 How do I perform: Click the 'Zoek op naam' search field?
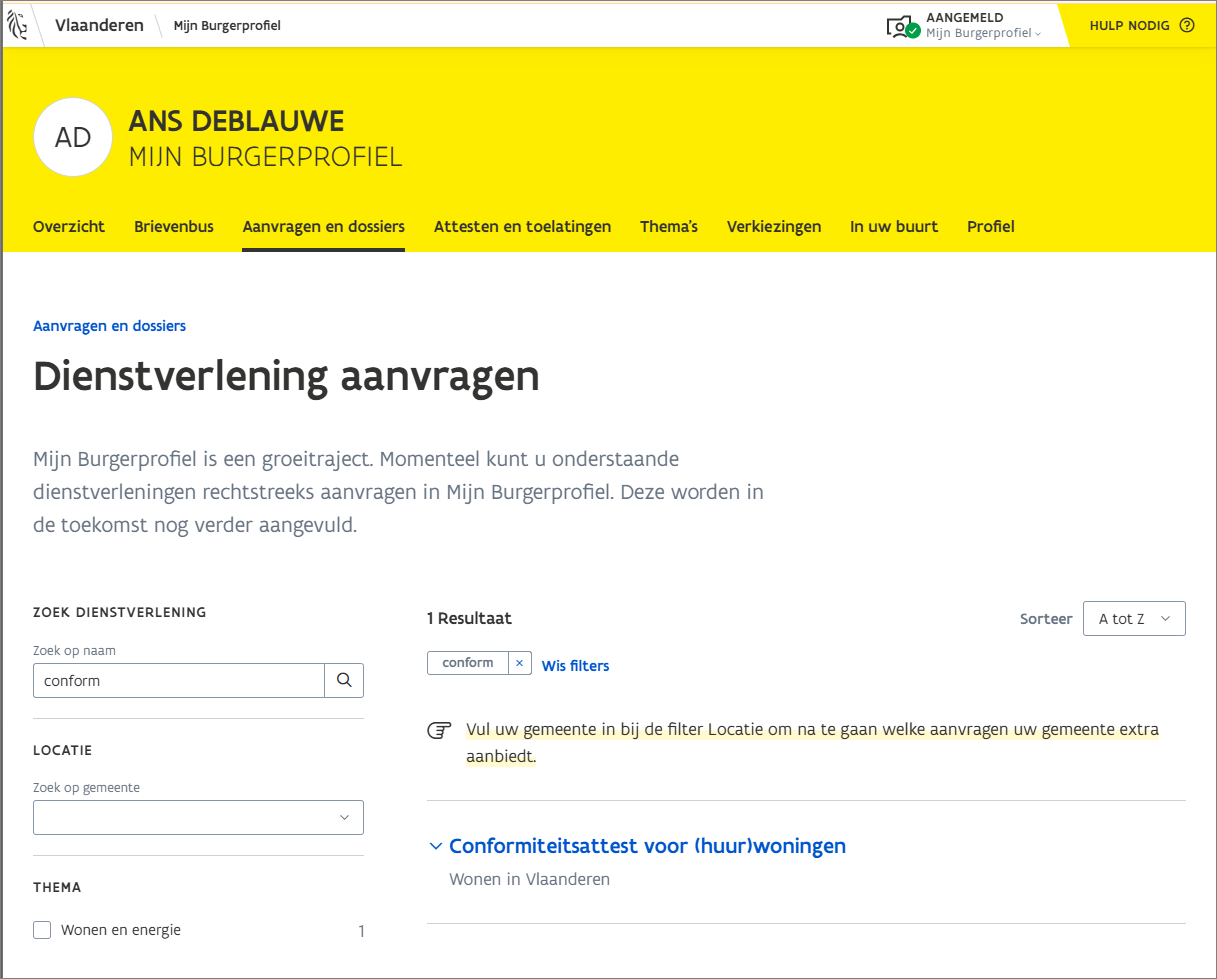pyautogui.click(x=179, y=680)
